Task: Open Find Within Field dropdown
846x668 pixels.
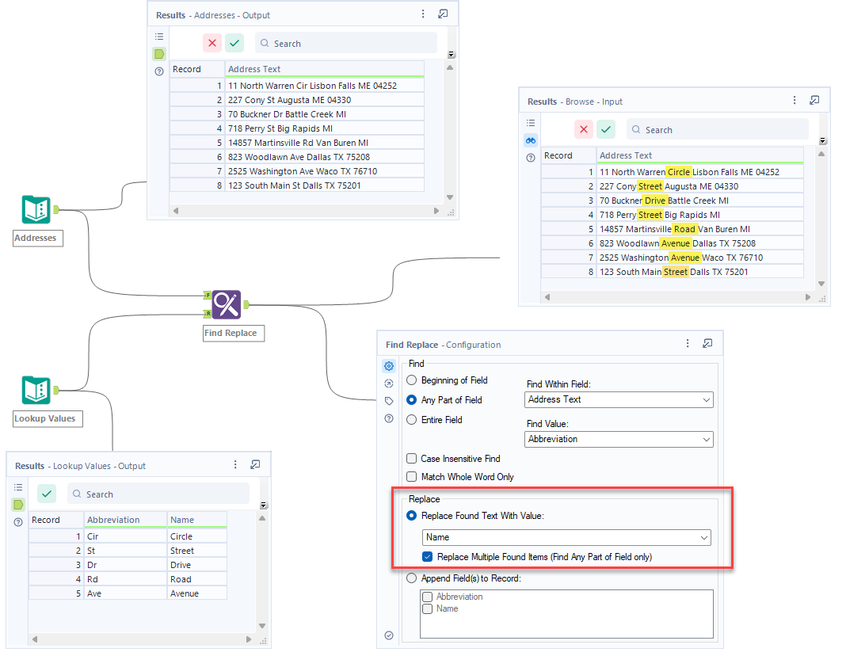Action: pos(619,399)
